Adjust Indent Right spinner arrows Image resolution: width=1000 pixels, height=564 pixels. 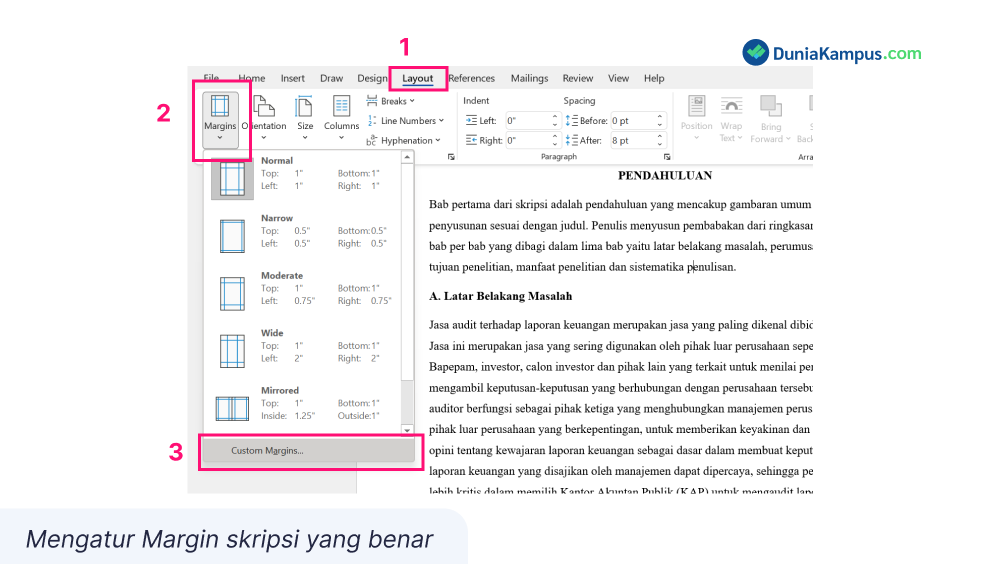pos(555,140)
